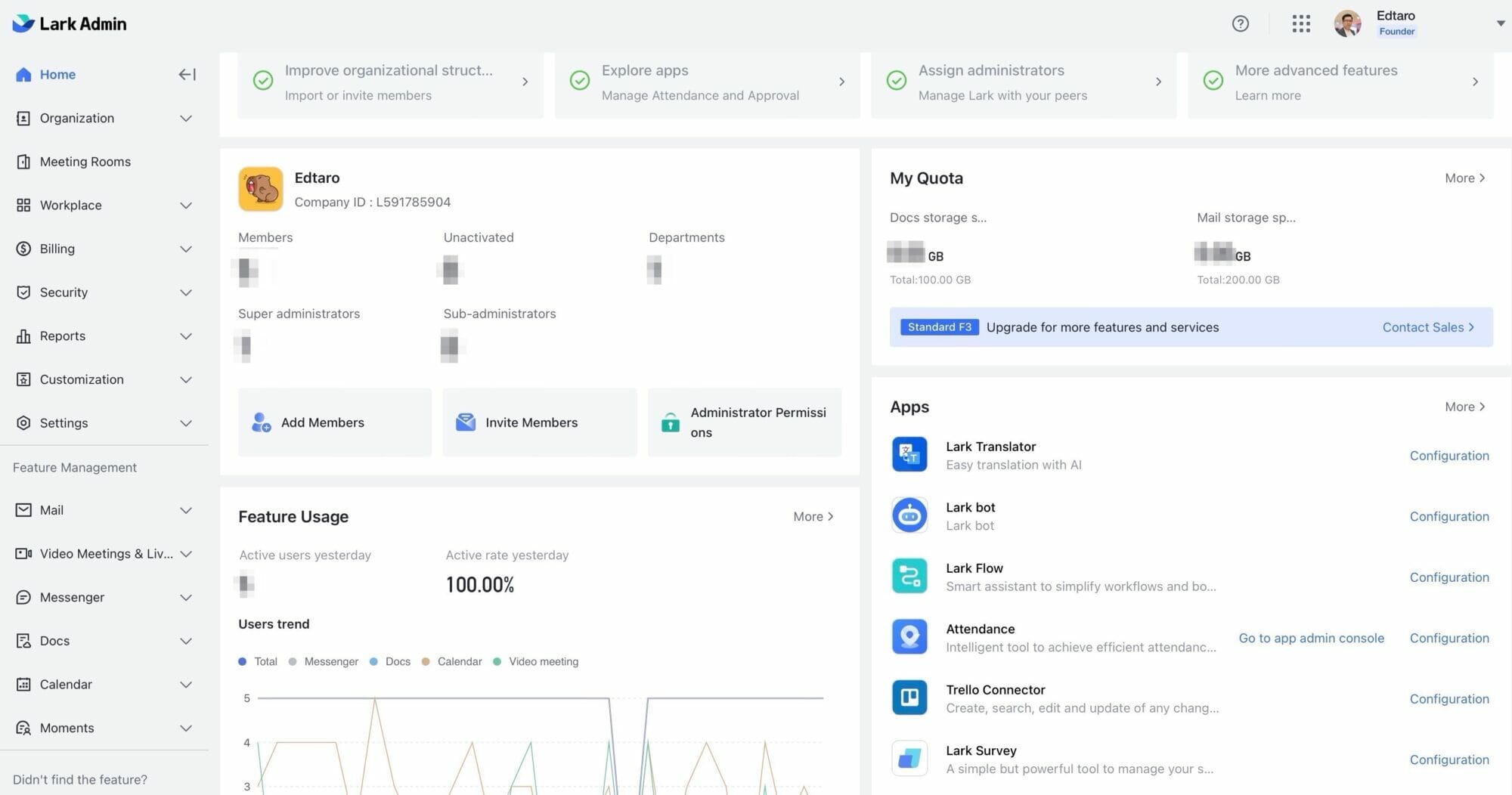Open Configuration for Lark Translator

point(1449,456)
